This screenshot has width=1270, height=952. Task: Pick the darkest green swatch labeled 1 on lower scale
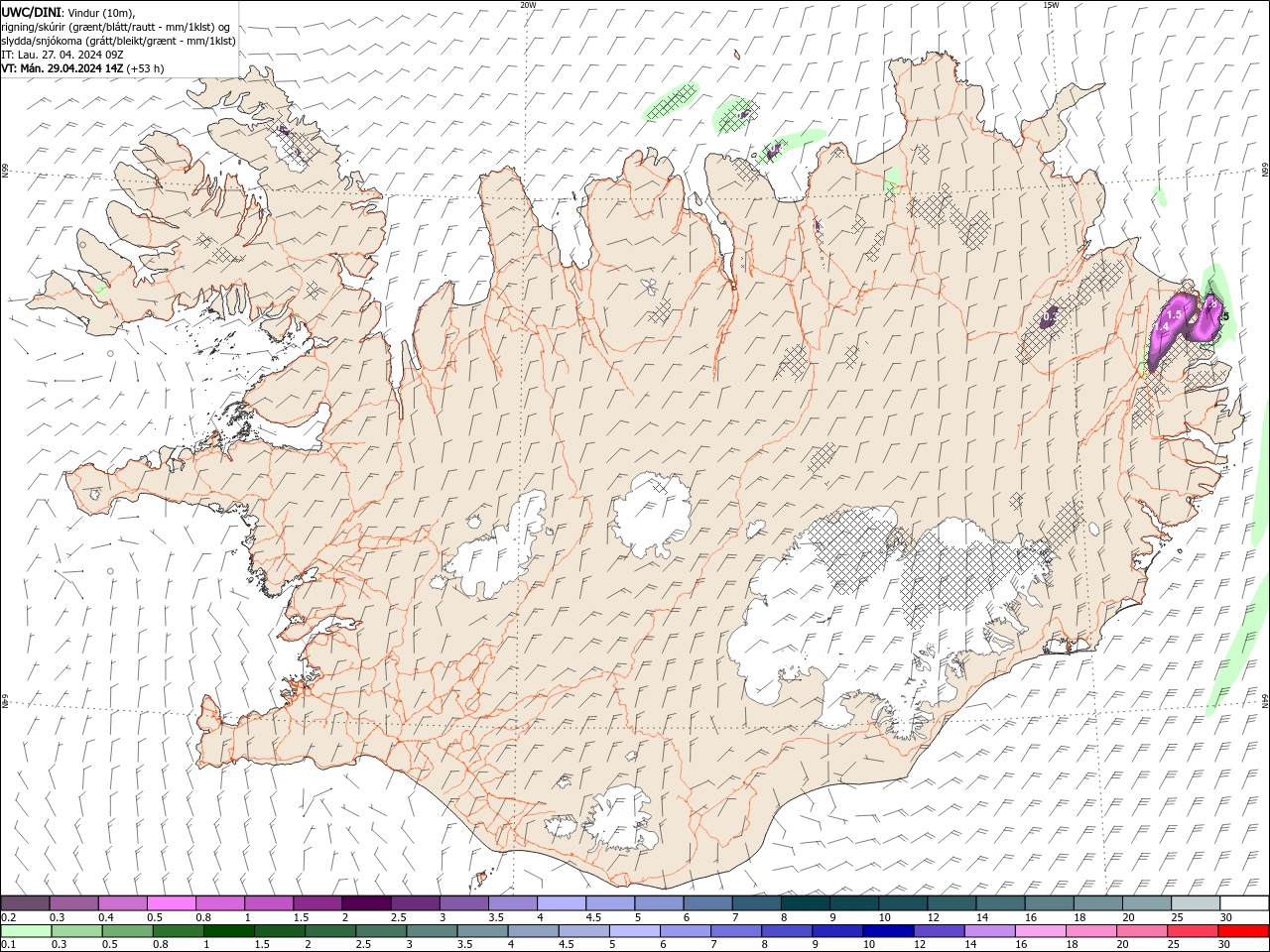(228, 931)
